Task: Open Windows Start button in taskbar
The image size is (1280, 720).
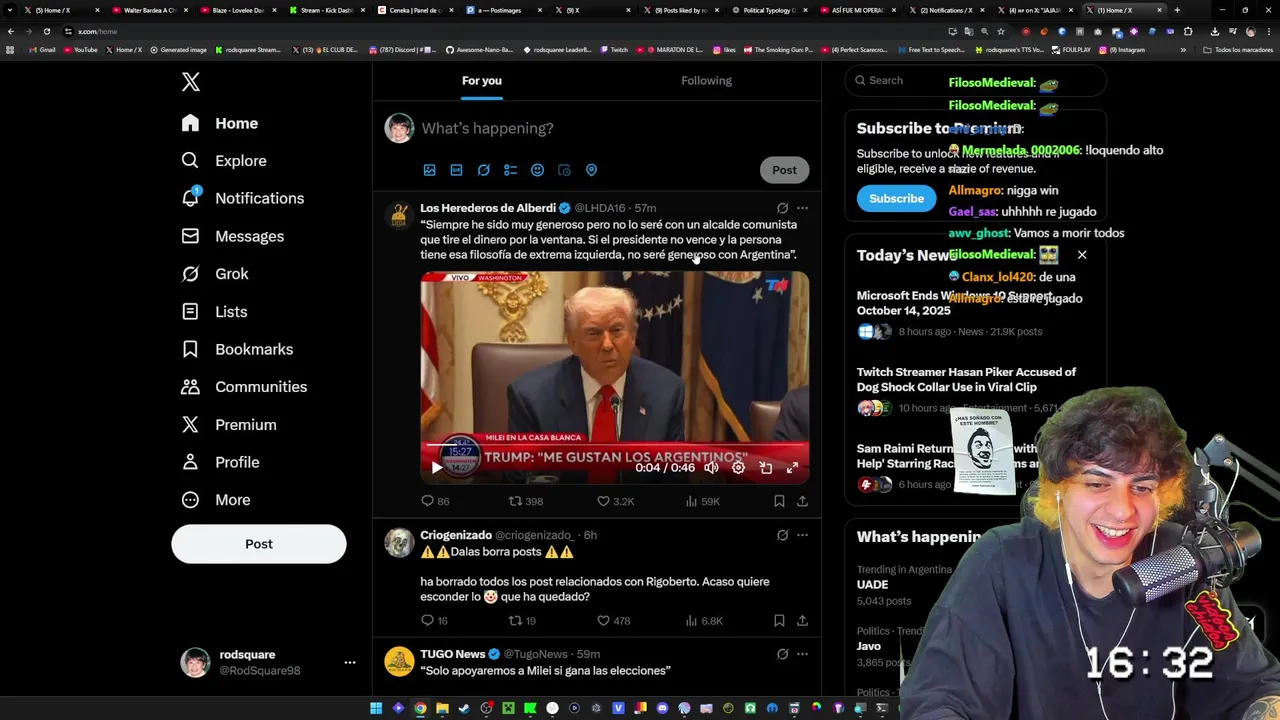Action: (x=376, y=708)
